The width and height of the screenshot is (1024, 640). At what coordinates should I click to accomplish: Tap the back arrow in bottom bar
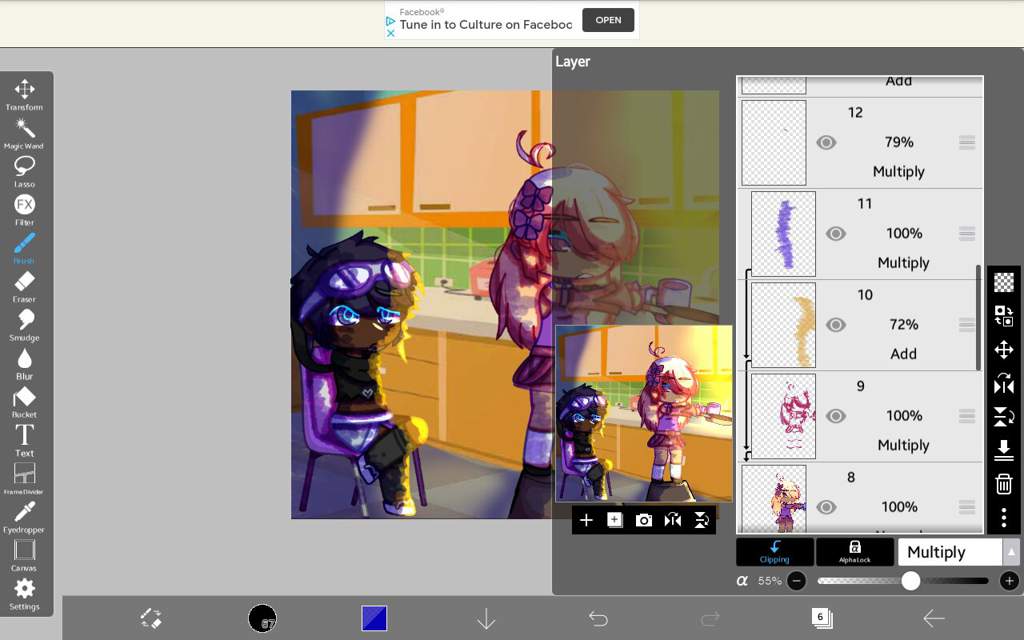click(934, 618)
